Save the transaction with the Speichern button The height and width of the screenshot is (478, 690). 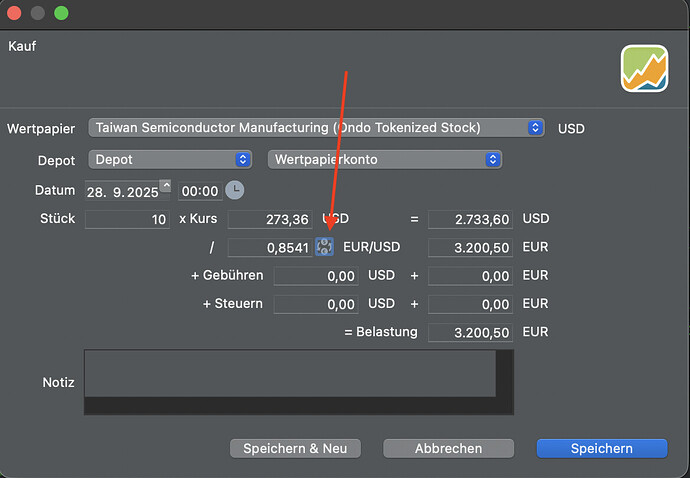pos(601,449)
